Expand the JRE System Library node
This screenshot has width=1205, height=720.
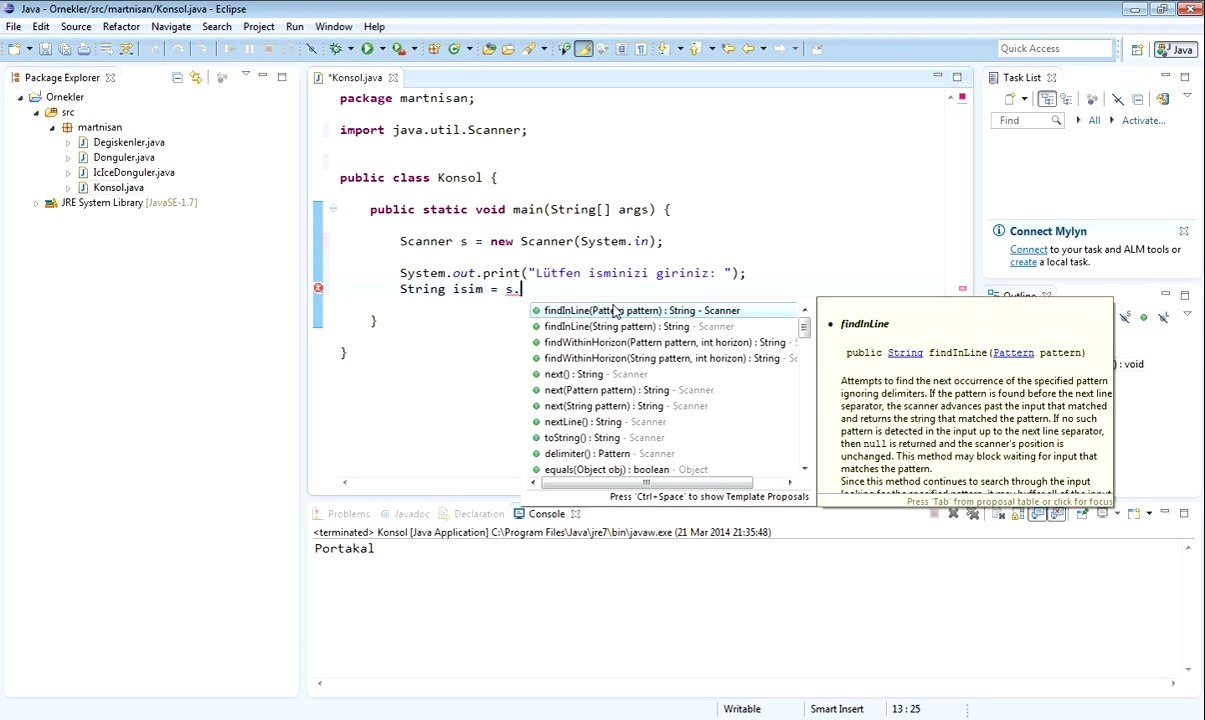click(x=36, y=202)
